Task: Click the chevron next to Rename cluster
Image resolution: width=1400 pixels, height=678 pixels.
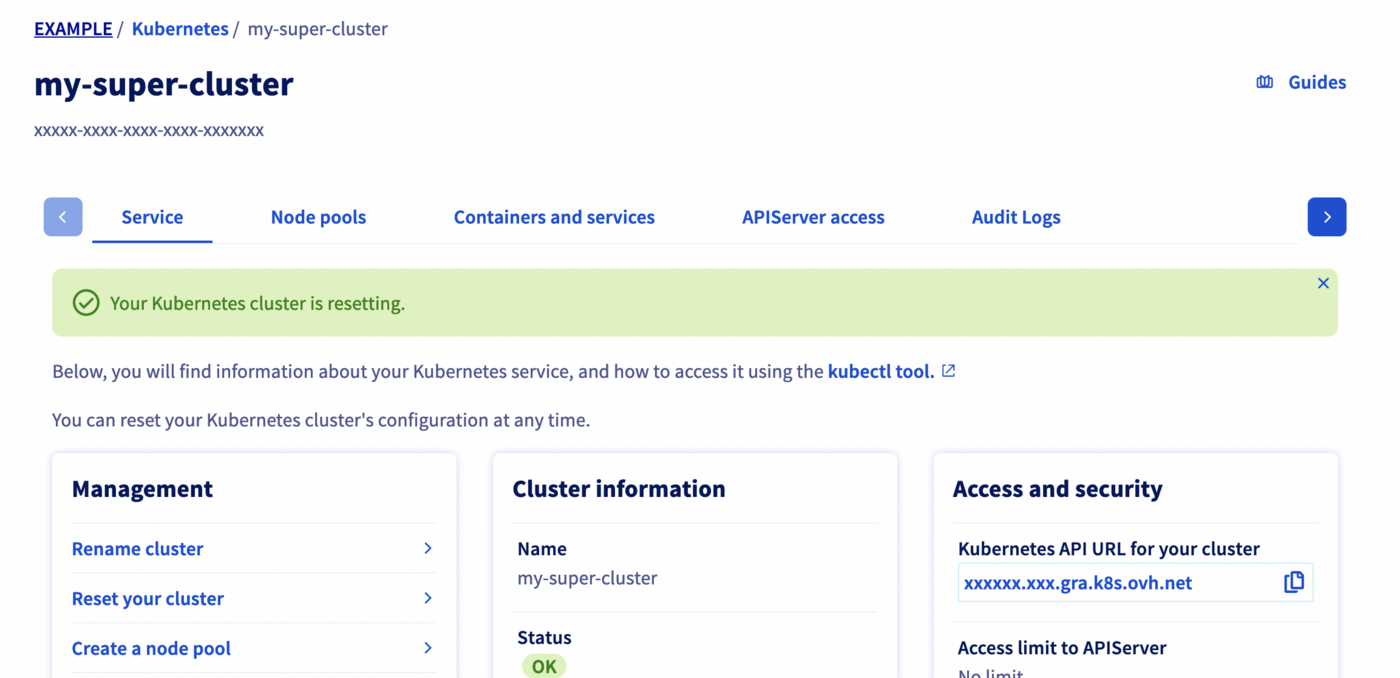Action: coord(427,548)
